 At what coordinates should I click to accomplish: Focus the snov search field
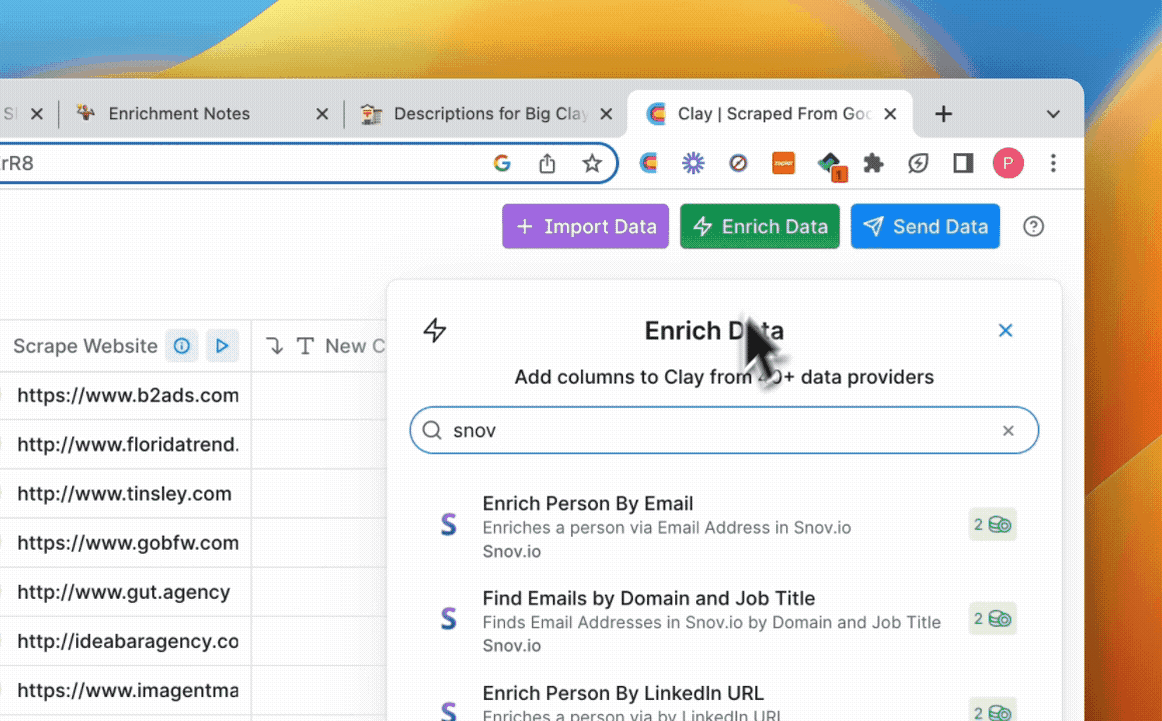click(x=724, y=430)
